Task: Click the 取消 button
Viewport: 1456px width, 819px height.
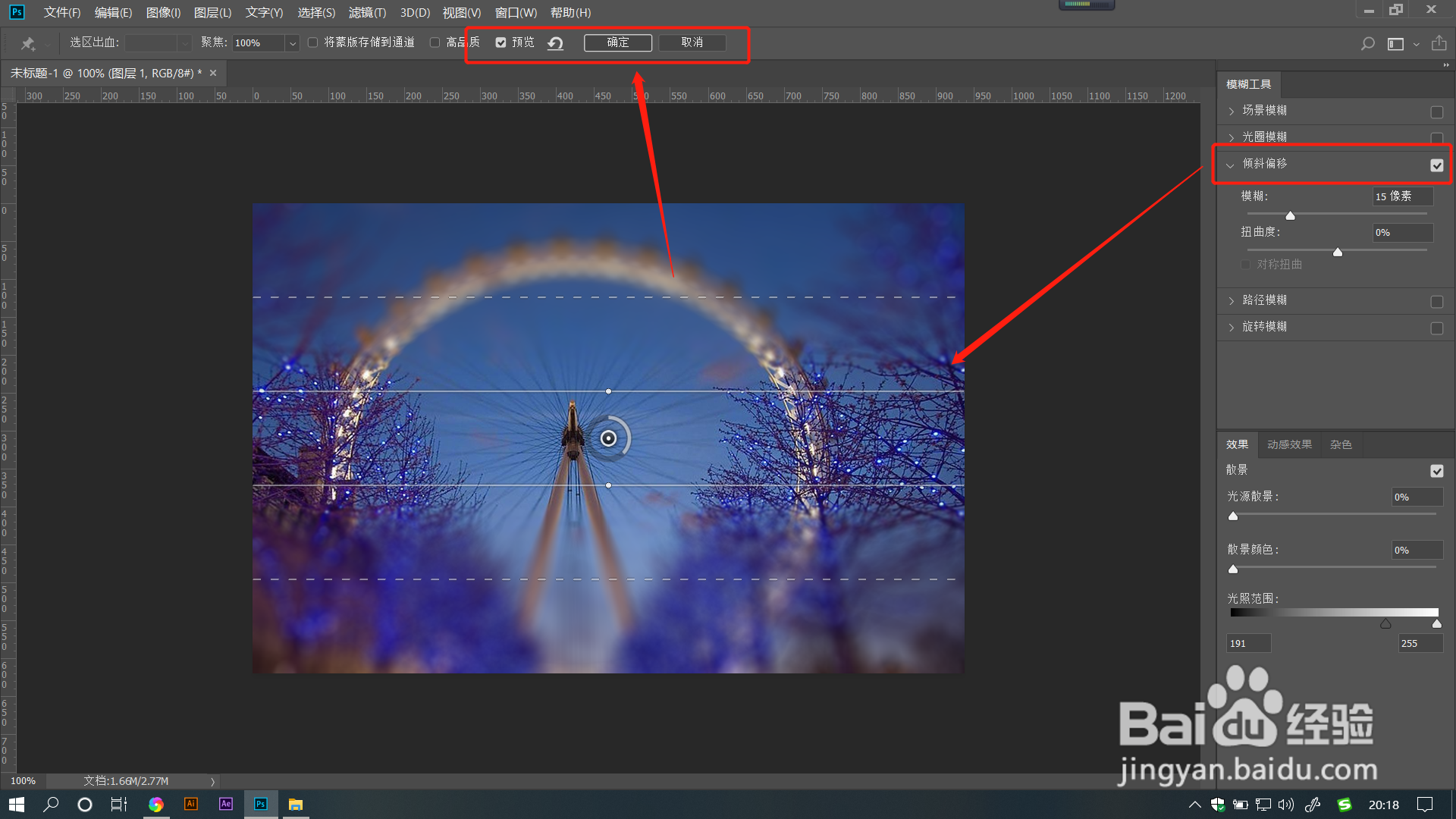Action: [692, 42]
